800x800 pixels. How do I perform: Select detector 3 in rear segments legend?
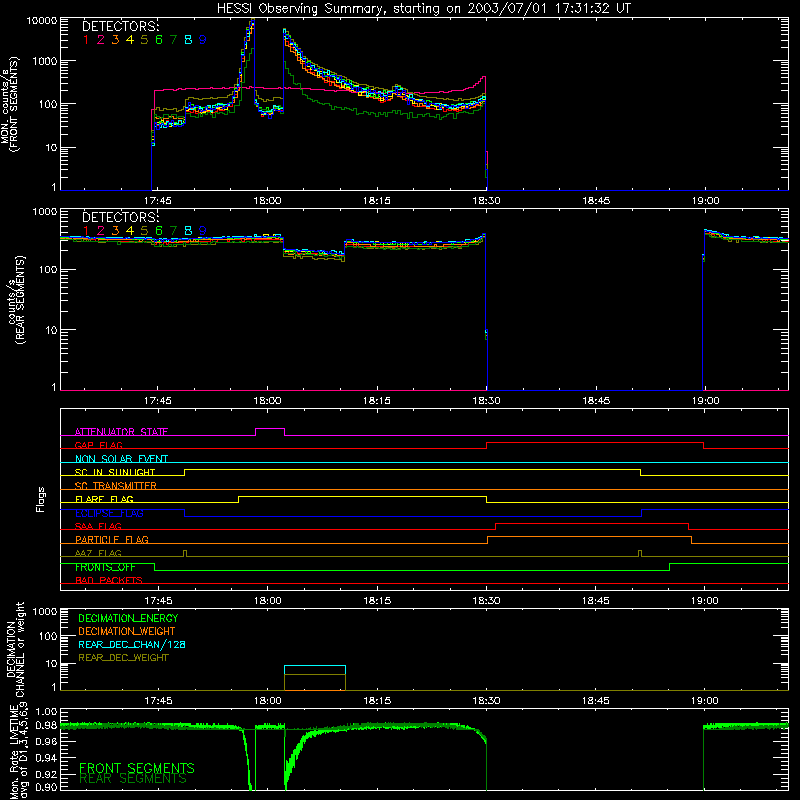[x=115, y=231]
